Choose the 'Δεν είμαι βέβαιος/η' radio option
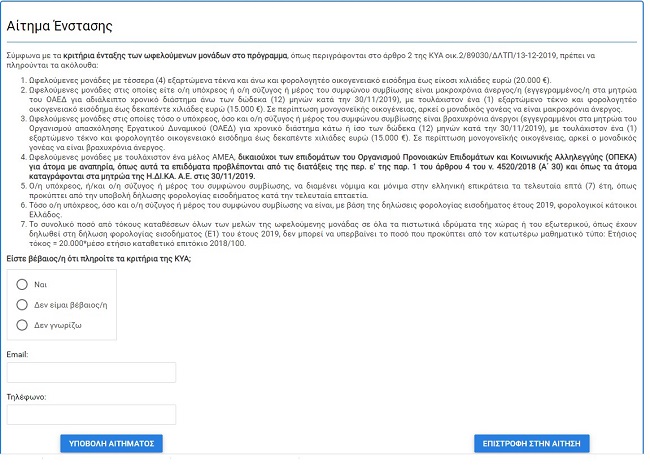This screenshot has width=650, height=474. [x=22, y=304]
